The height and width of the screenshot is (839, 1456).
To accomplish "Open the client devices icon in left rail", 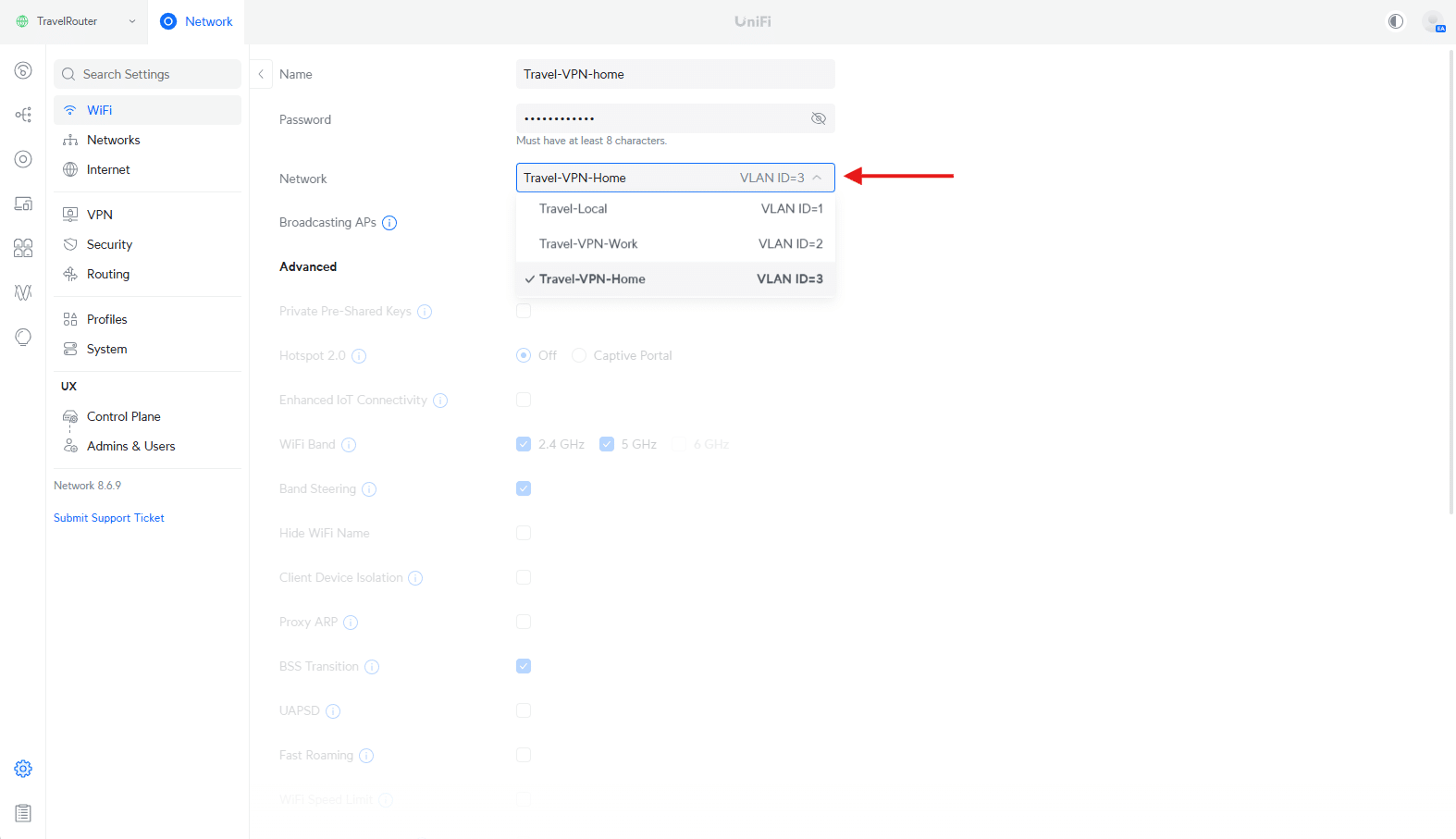I will tap(23, 204).
